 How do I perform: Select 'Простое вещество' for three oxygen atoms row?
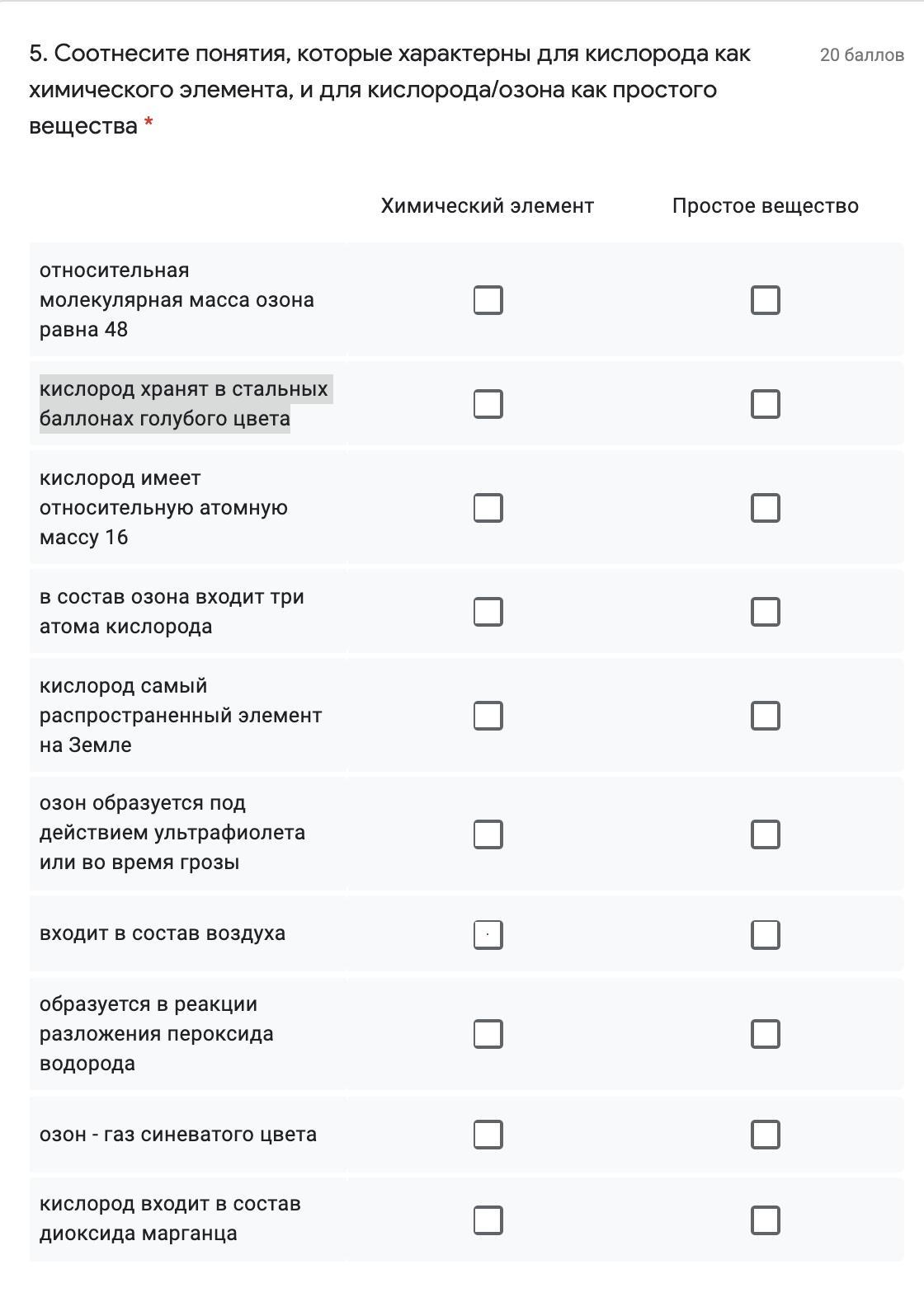click(765, 612)
